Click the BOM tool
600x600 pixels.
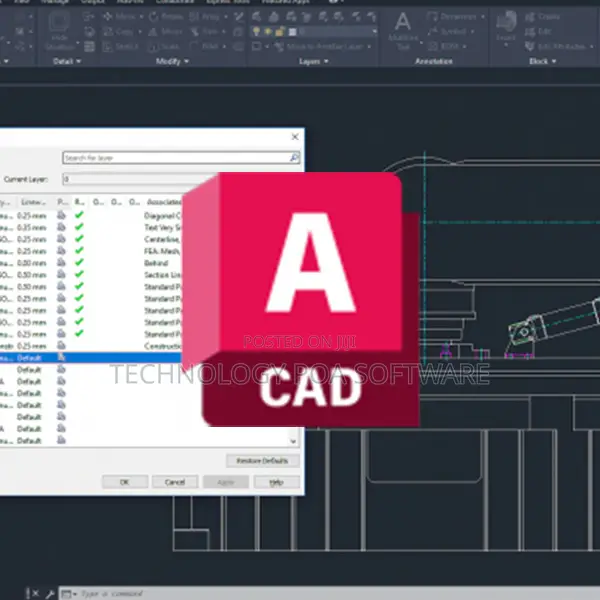click(x=444, y=46)
